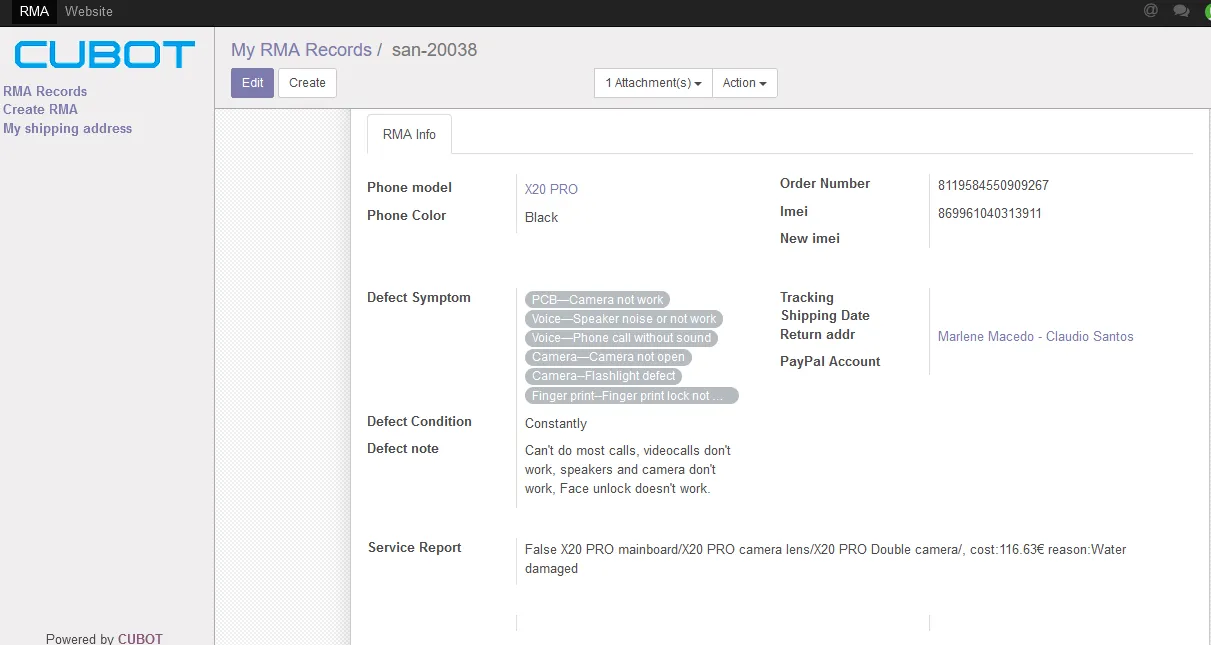Viewport: 1211px width, 645px height.
Task: Expand the Action dropdown
Action: coord(744,83)
